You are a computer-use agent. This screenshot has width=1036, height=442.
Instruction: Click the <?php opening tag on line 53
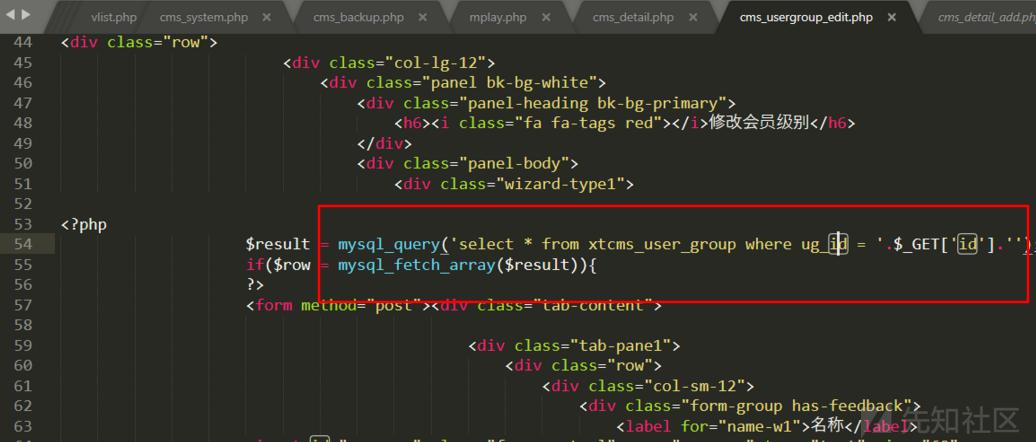point(84,225)
